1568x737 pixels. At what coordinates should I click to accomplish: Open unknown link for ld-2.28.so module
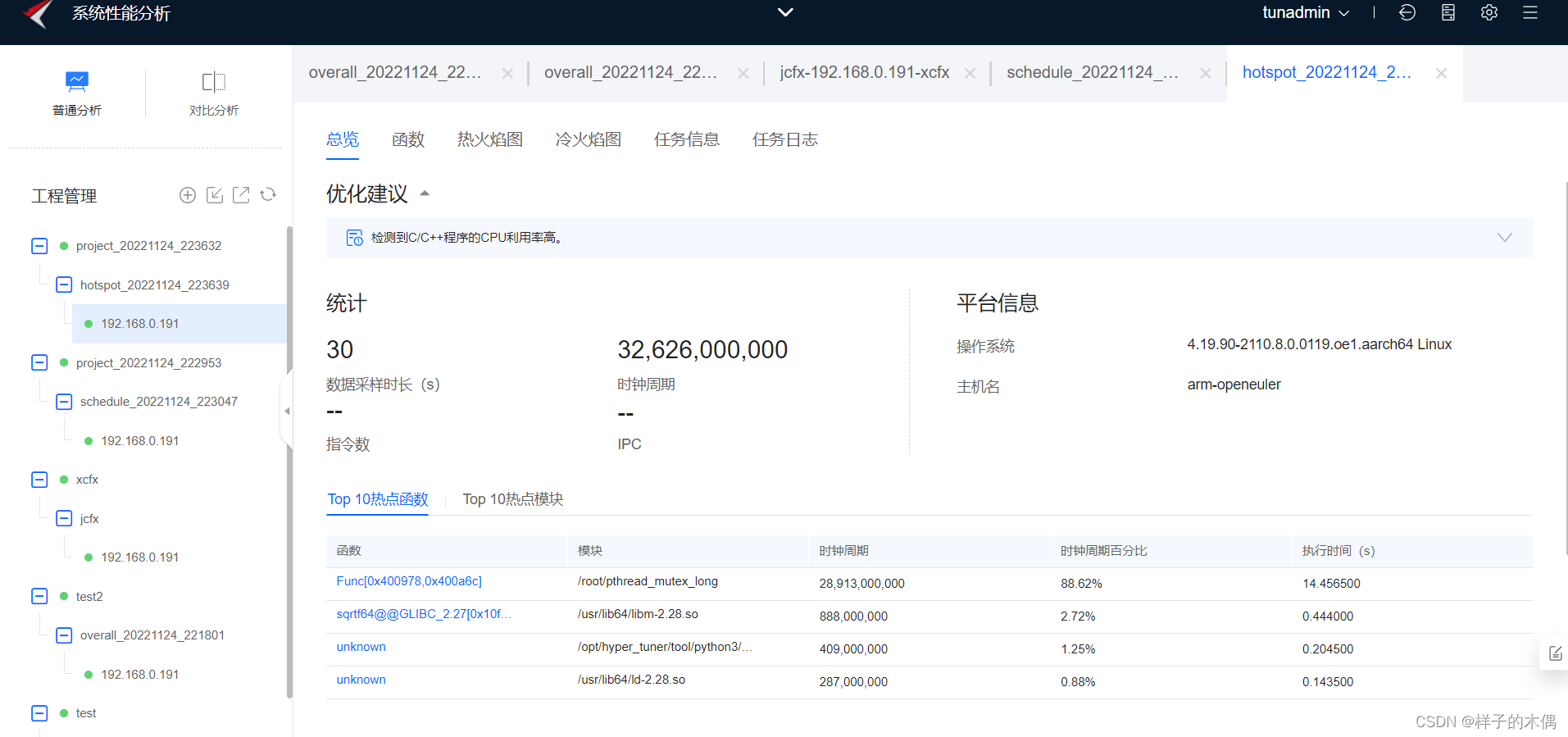pyautogui.click(x=361, y=680)
